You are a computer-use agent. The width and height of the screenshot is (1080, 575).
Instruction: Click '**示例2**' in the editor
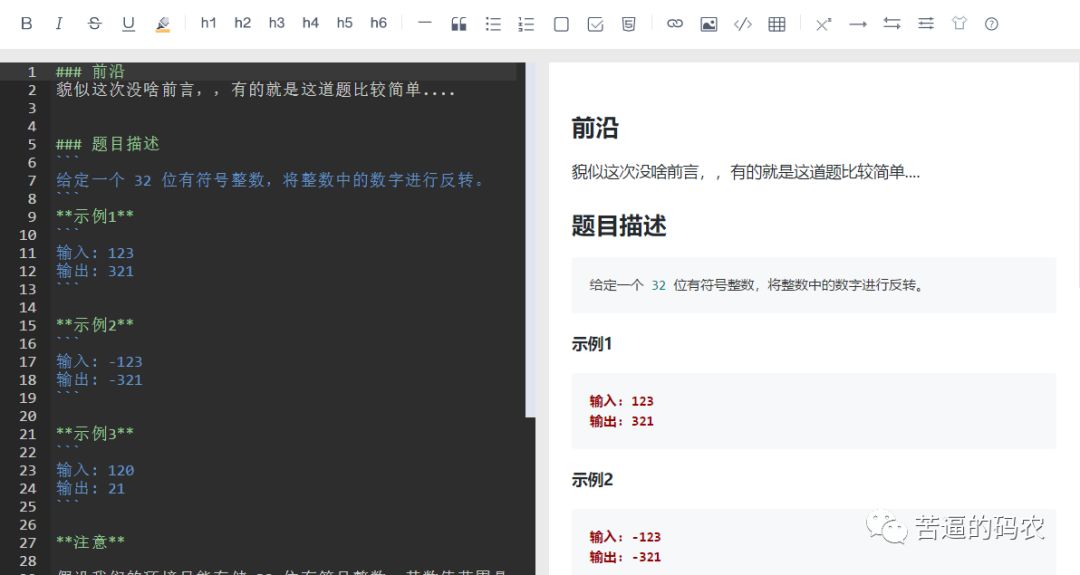(x=95, y=325)
